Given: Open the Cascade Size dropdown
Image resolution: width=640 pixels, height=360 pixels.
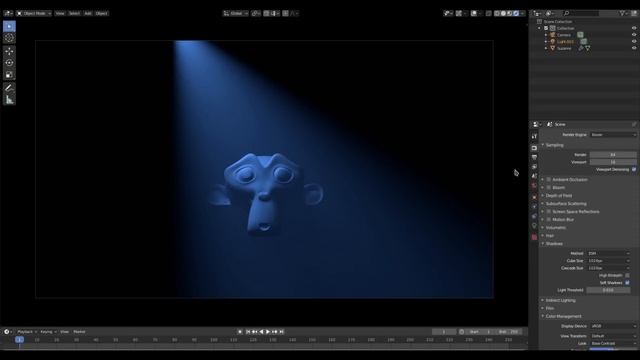Looking at the screenshot, I should point(608,268).
